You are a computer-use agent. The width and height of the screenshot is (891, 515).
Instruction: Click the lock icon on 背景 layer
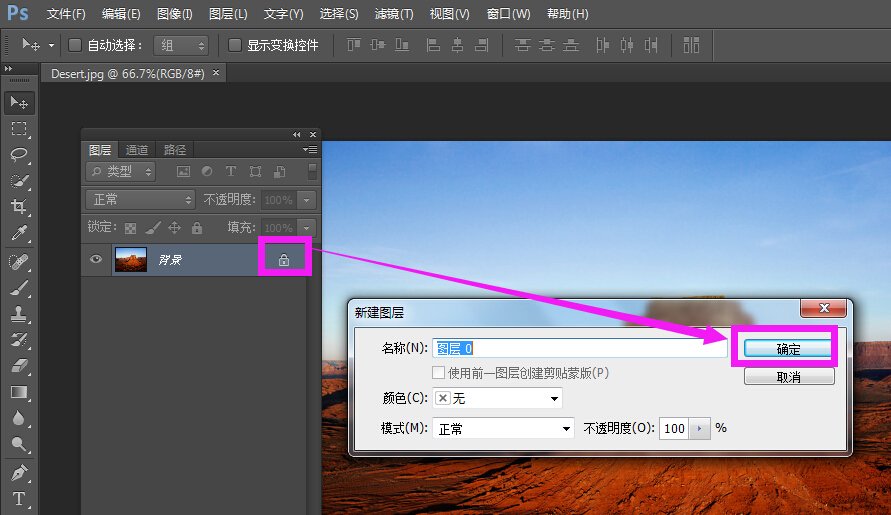pos(284,260)
